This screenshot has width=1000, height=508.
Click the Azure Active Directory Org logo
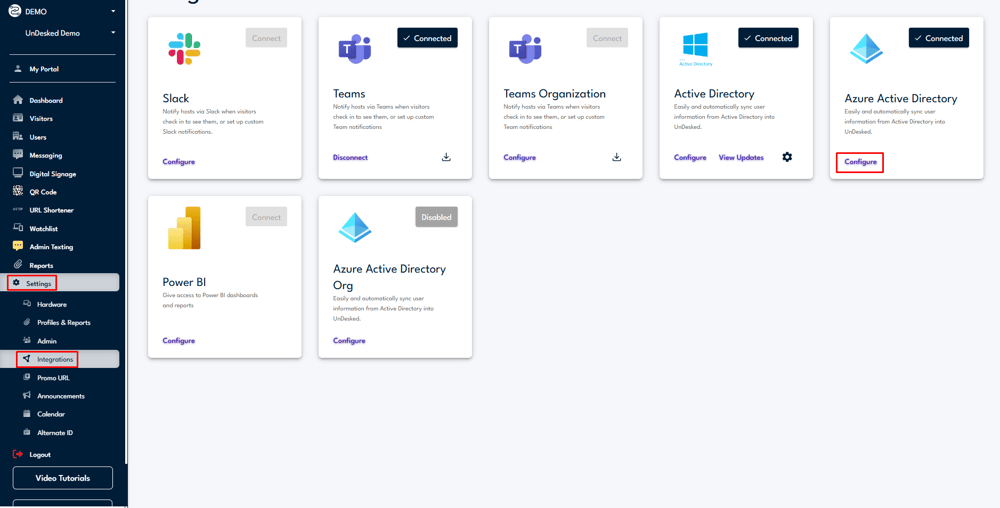pos(354,228)
